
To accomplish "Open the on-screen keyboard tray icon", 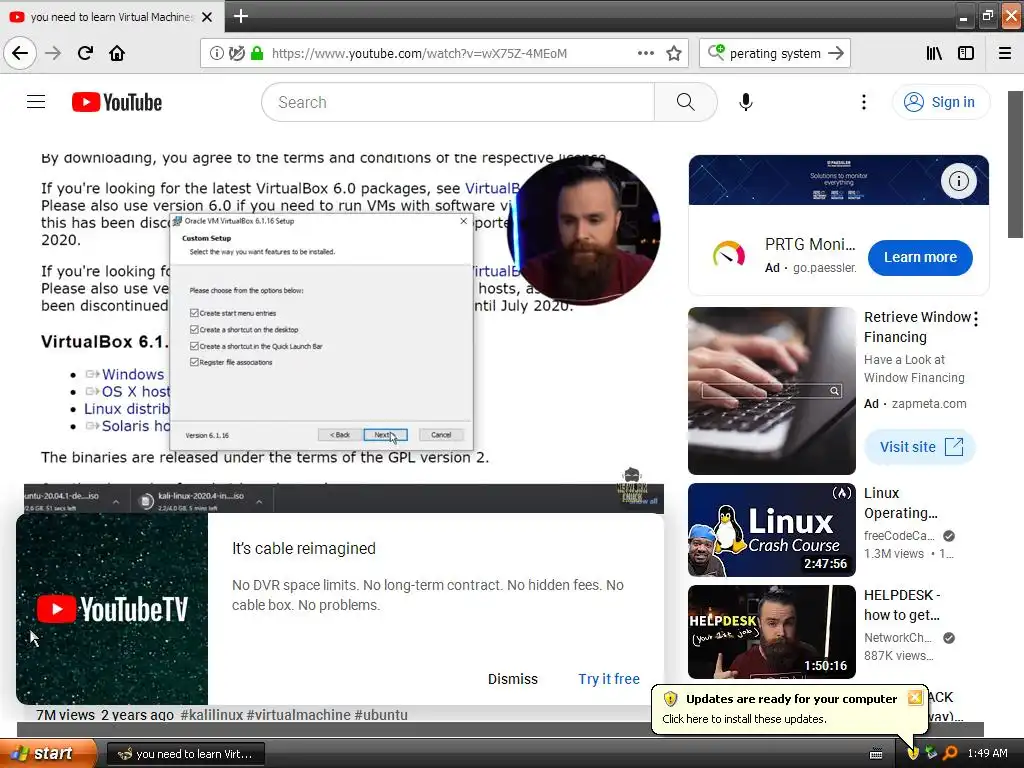I will click(876, 754).
